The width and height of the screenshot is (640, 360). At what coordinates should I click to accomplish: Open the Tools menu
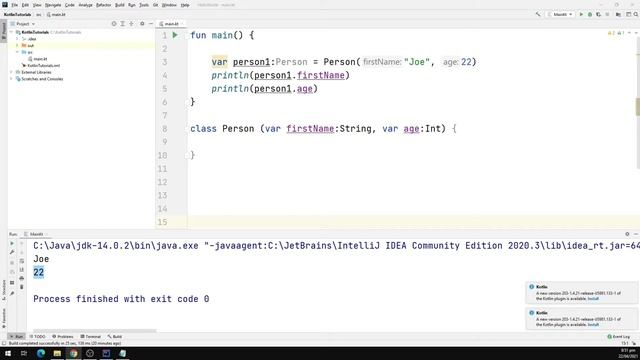[x=144, y=5]
